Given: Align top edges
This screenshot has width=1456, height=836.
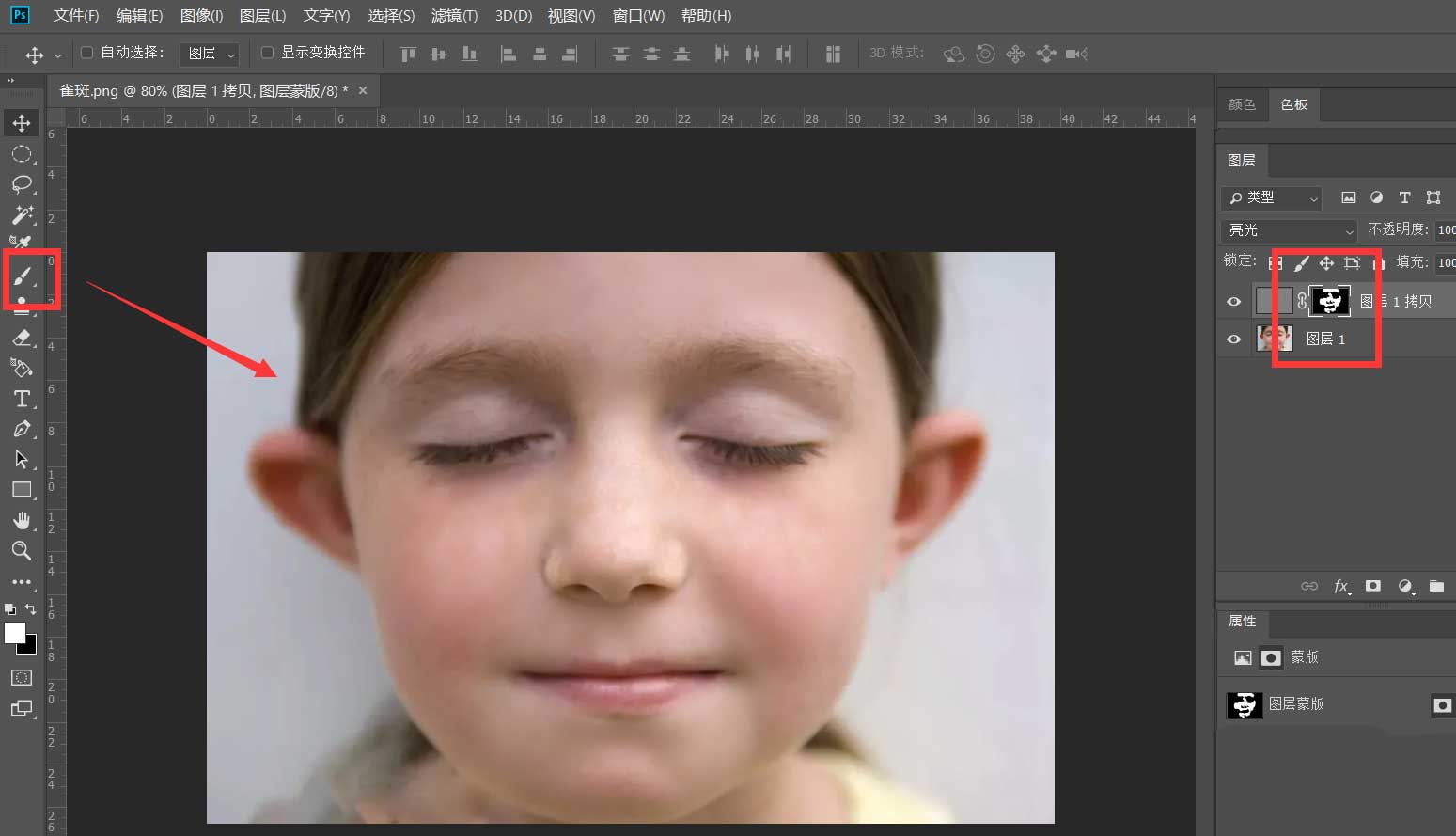Looking at the screenshot, I should (x=408, y=55).
